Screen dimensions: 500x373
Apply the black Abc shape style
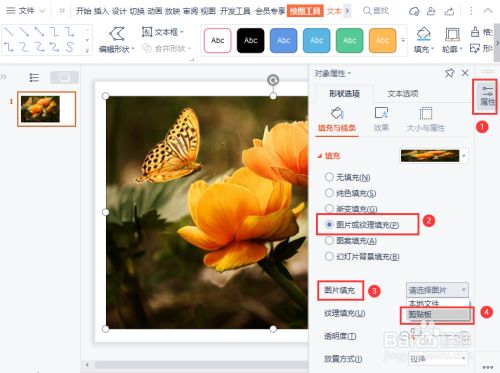coord(250,41)
